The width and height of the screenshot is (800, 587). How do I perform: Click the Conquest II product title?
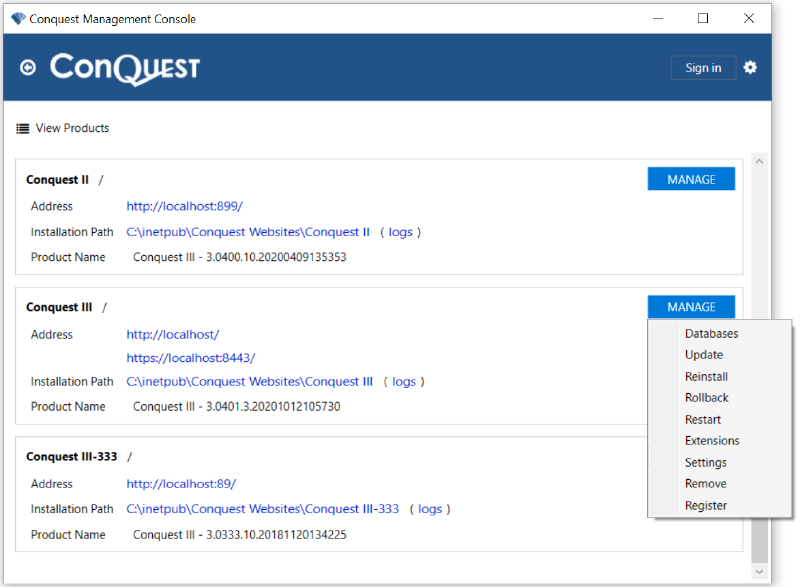tap(57, 180)
